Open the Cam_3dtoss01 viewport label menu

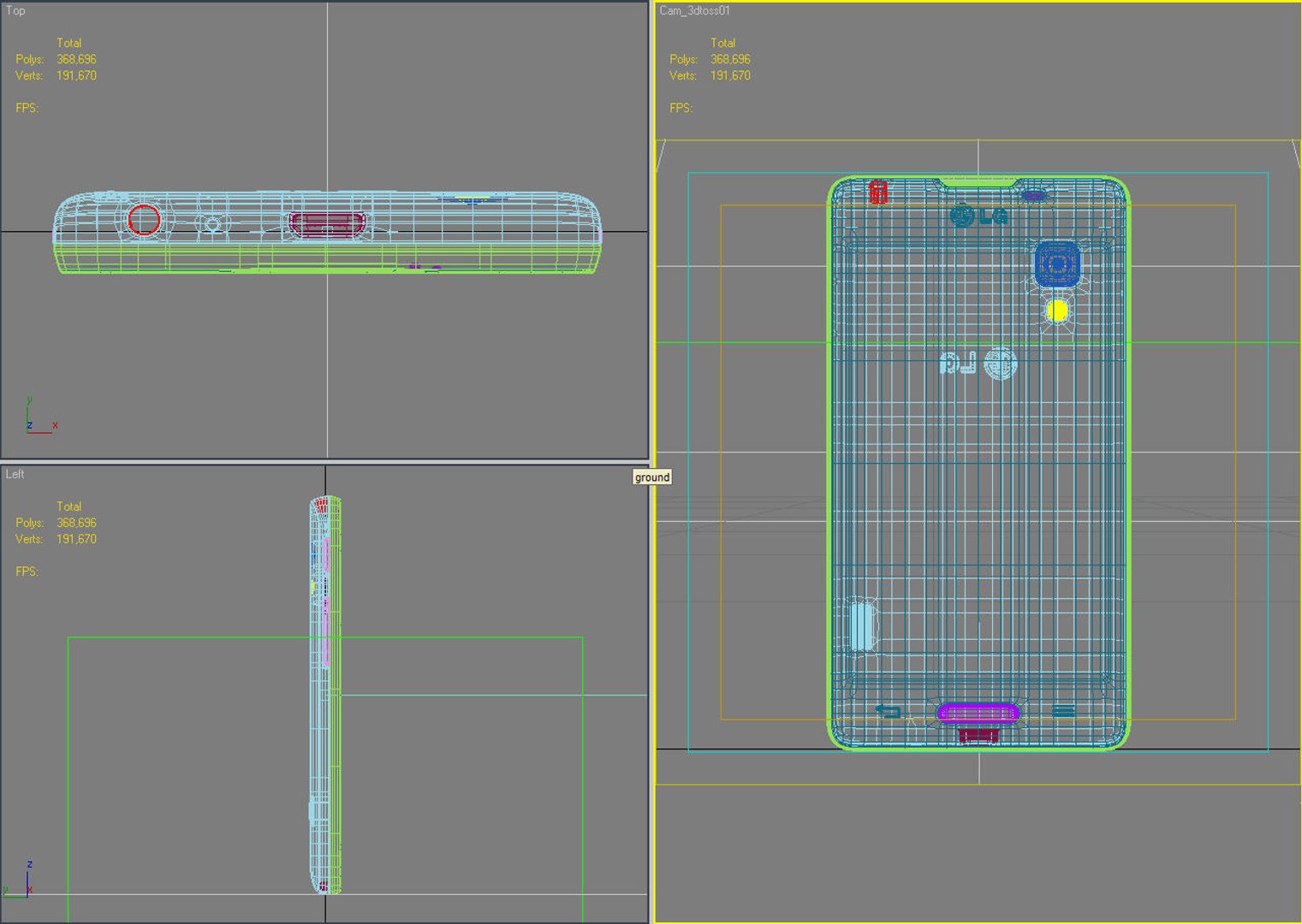(x=694, y=11)
